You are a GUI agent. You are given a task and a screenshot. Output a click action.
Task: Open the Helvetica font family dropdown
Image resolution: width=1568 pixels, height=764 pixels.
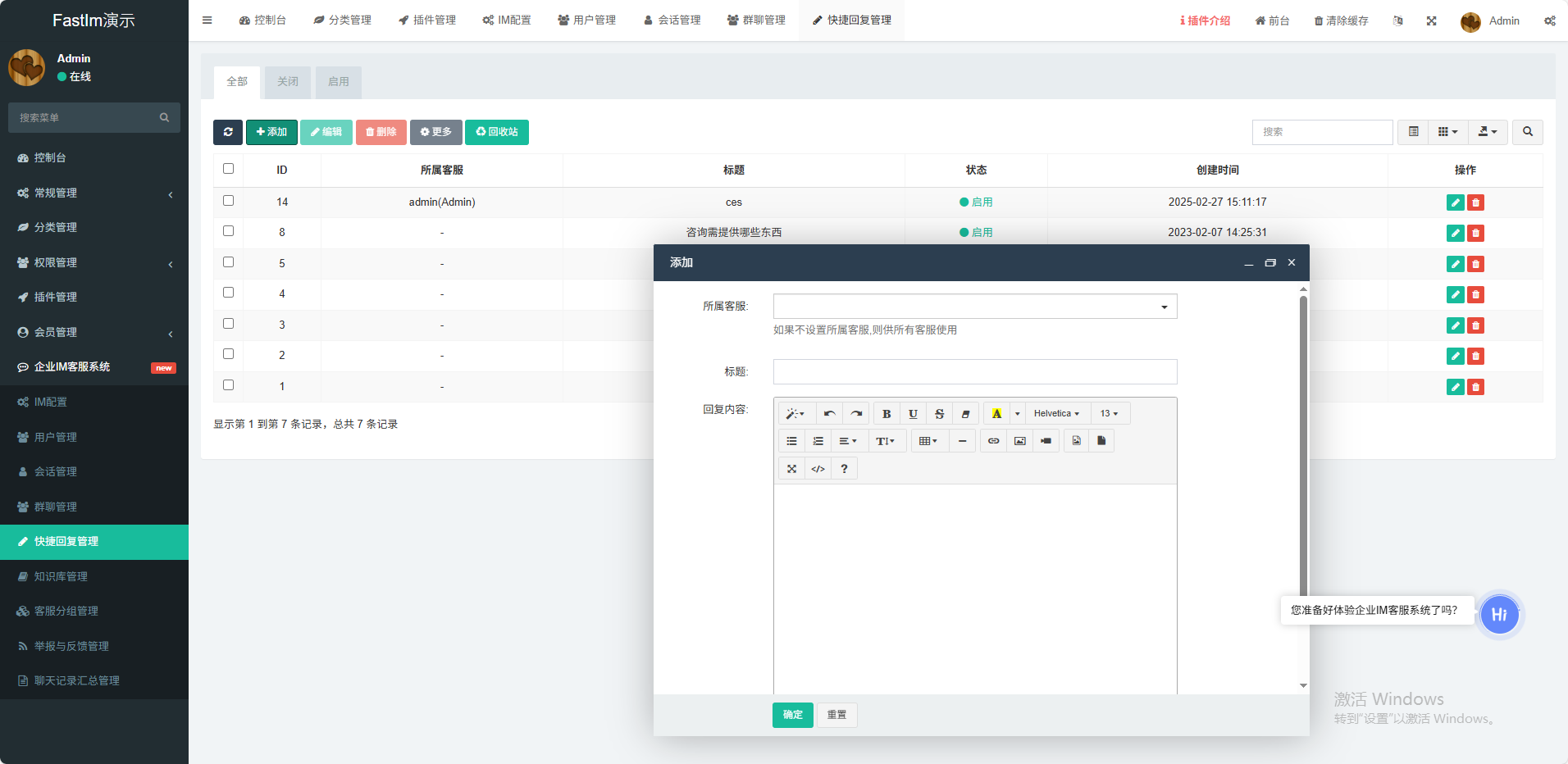(1055, 414)
